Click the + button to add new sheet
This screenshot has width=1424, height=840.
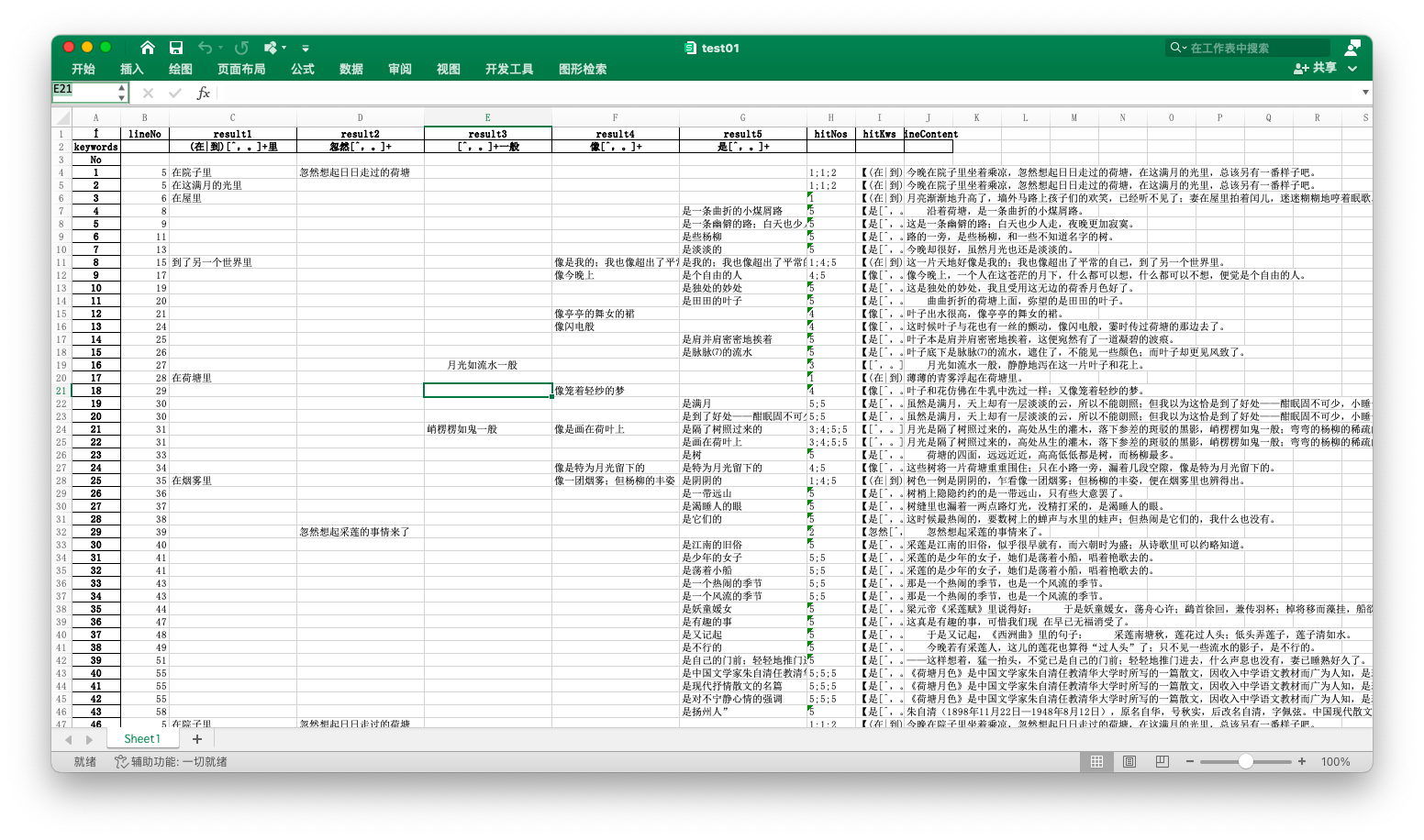(196, 738)
